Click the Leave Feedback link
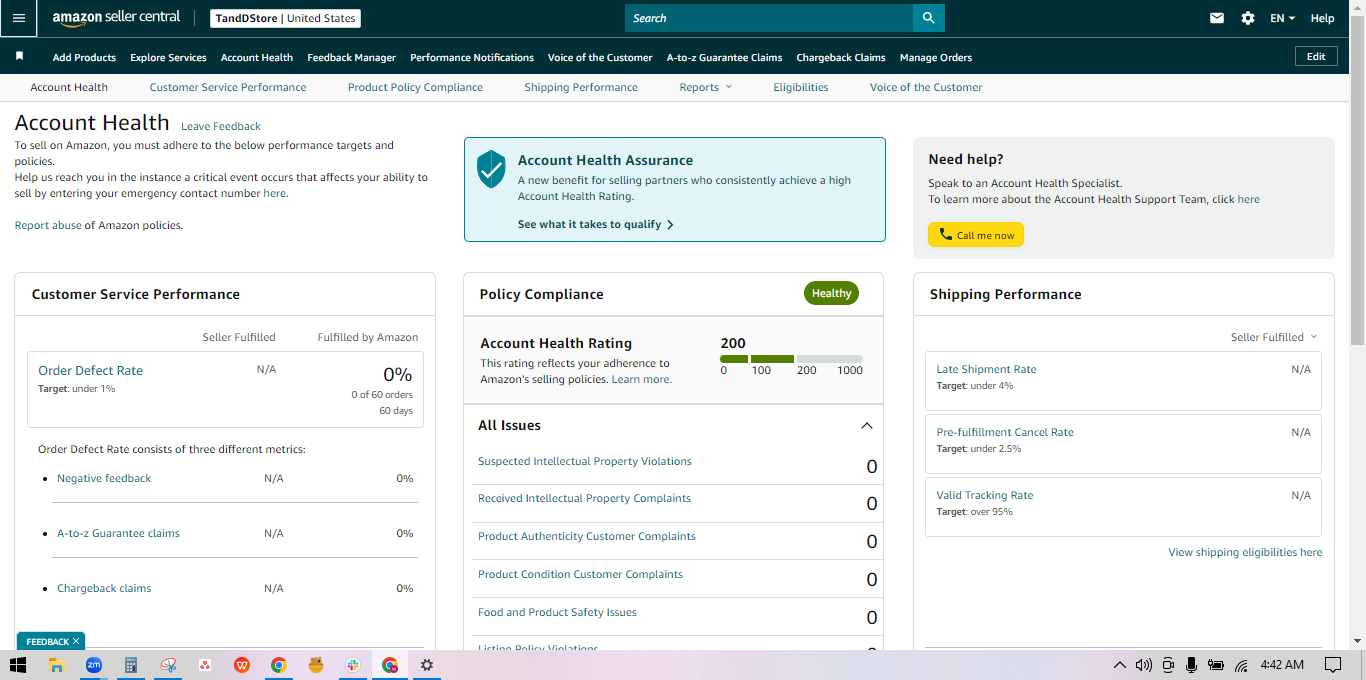Viewport: 1366px width, 680px height. 221,126
